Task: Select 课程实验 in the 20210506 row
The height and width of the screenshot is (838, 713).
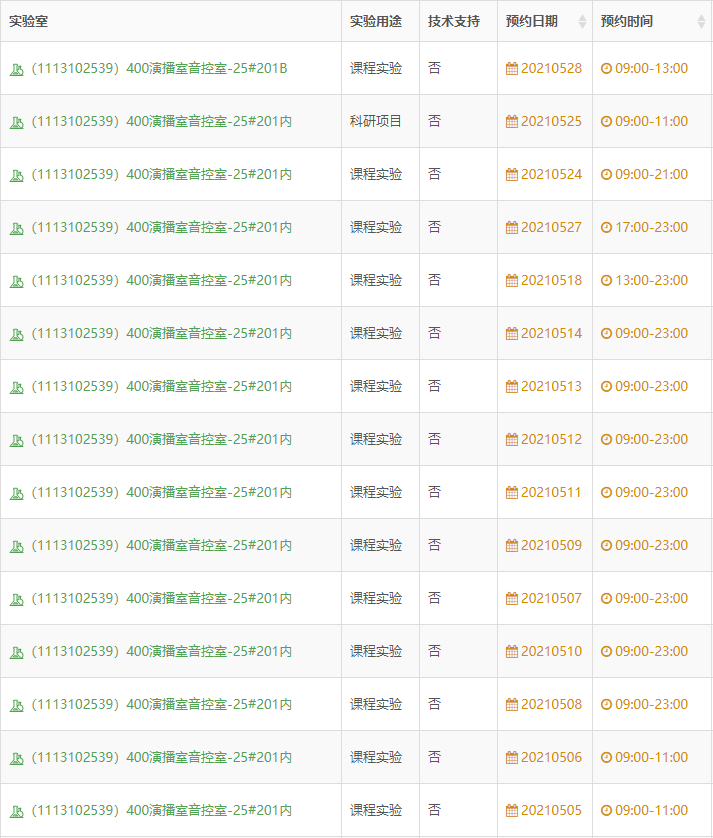Action: click(x=376, y=757)
